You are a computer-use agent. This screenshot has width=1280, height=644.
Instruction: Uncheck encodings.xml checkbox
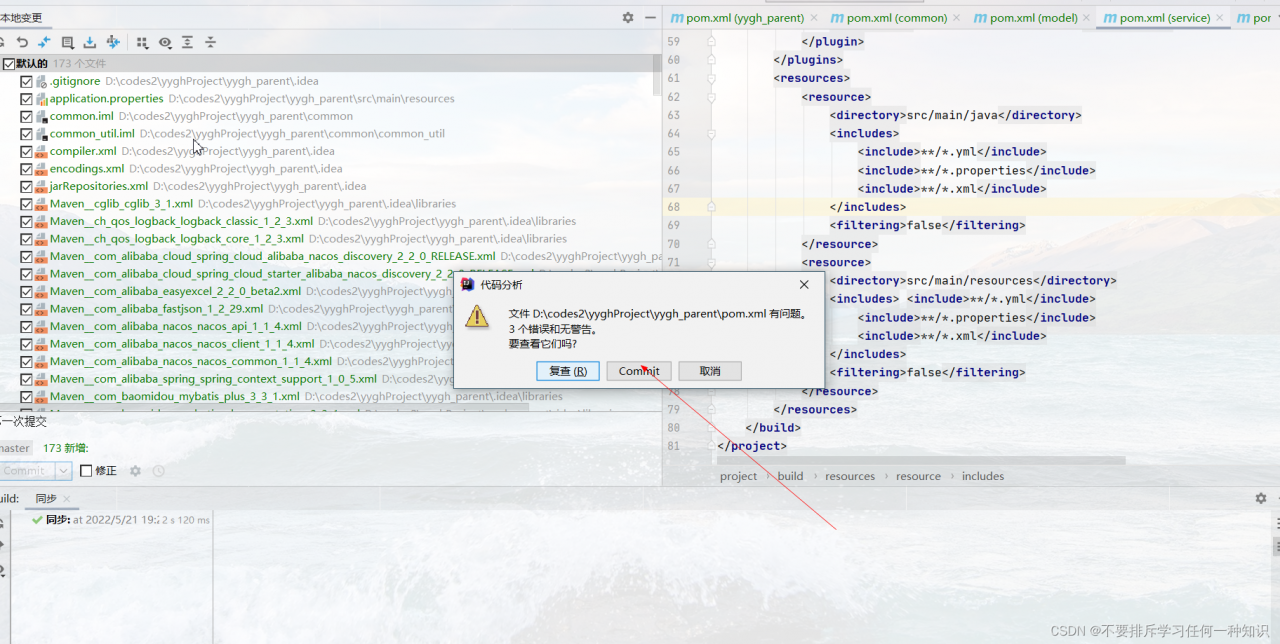tap(27, 169)
